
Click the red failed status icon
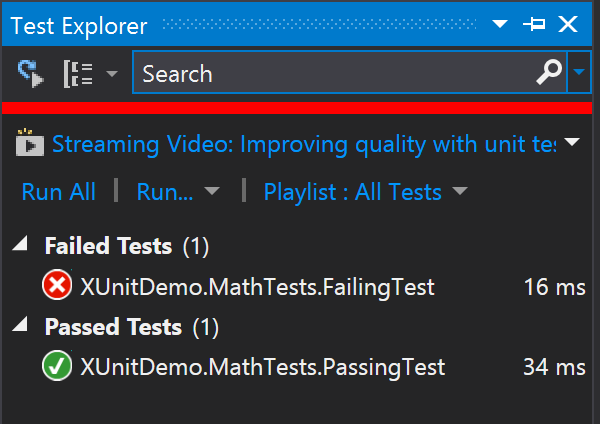57,285
